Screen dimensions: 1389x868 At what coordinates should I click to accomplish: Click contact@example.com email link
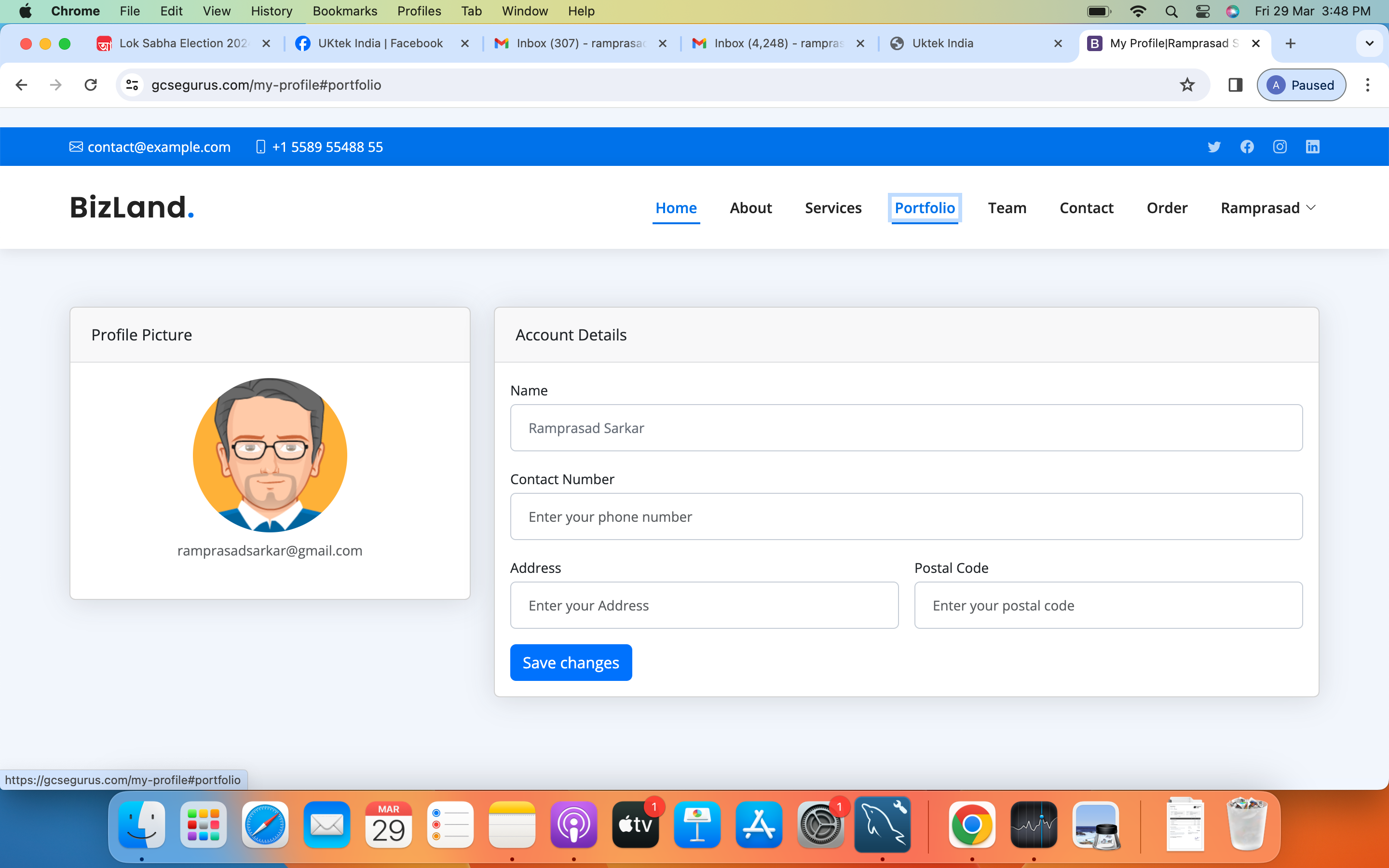click(x=158, y=147)
